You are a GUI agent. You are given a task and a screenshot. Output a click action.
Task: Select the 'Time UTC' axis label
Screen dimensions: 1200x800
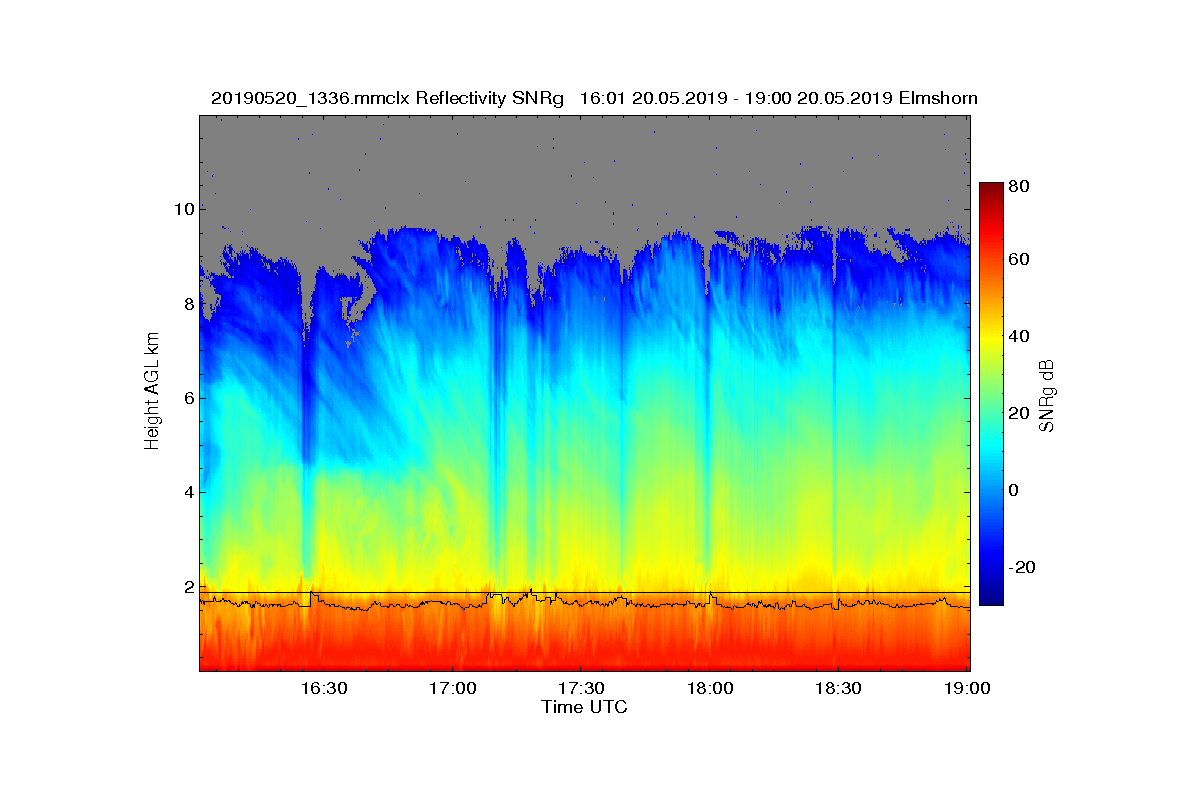[x=585, y=707]
